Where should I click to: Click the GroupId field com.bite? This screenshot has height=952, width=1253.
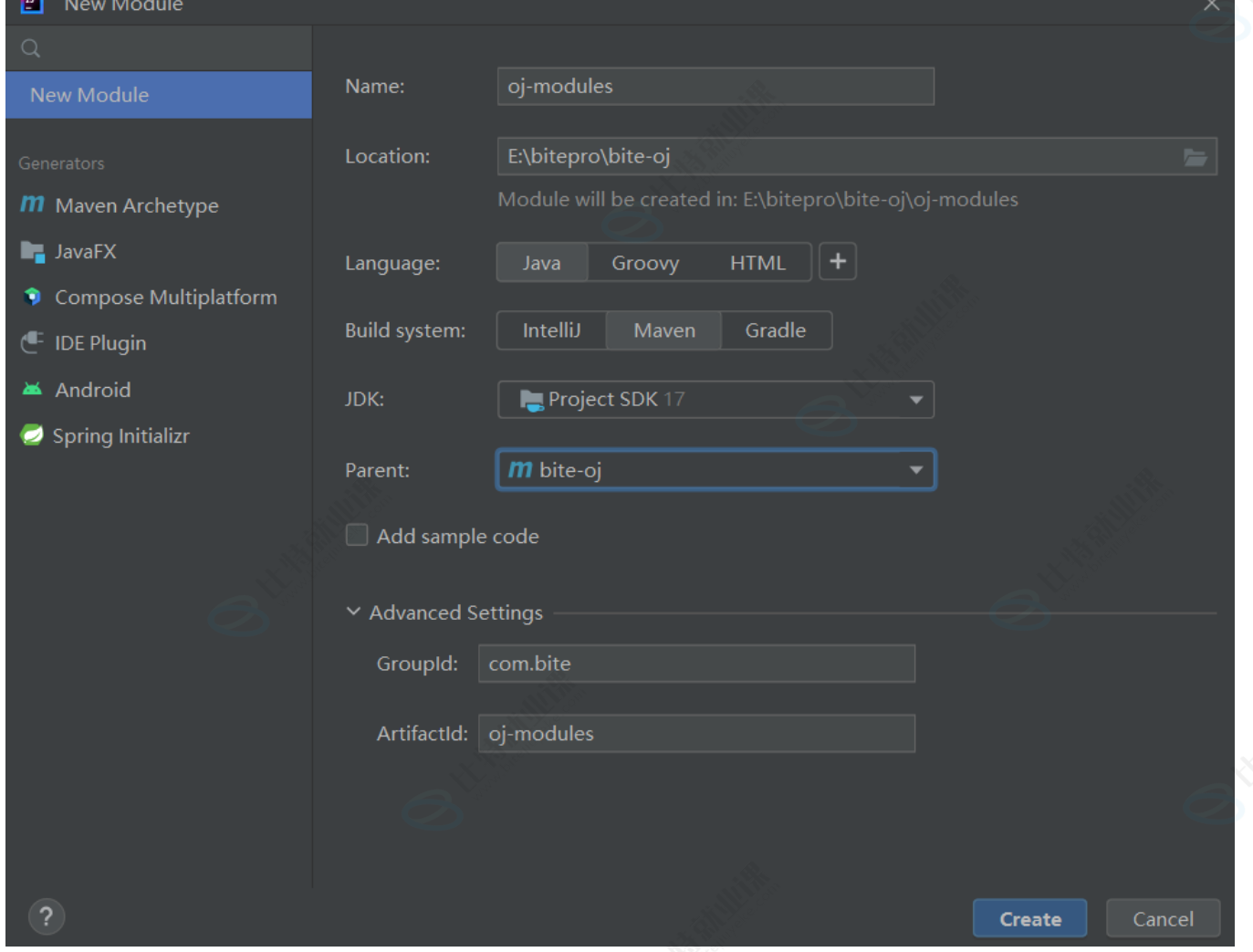pyautogui.click(x=696, y=664)
